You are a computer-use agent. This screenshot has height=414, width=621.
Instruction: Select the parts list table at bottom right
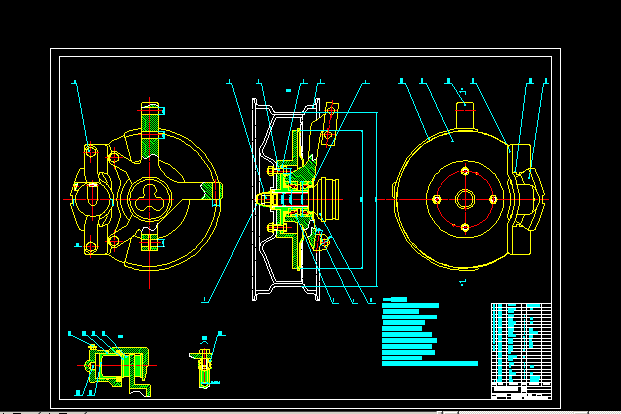(520, 349)
